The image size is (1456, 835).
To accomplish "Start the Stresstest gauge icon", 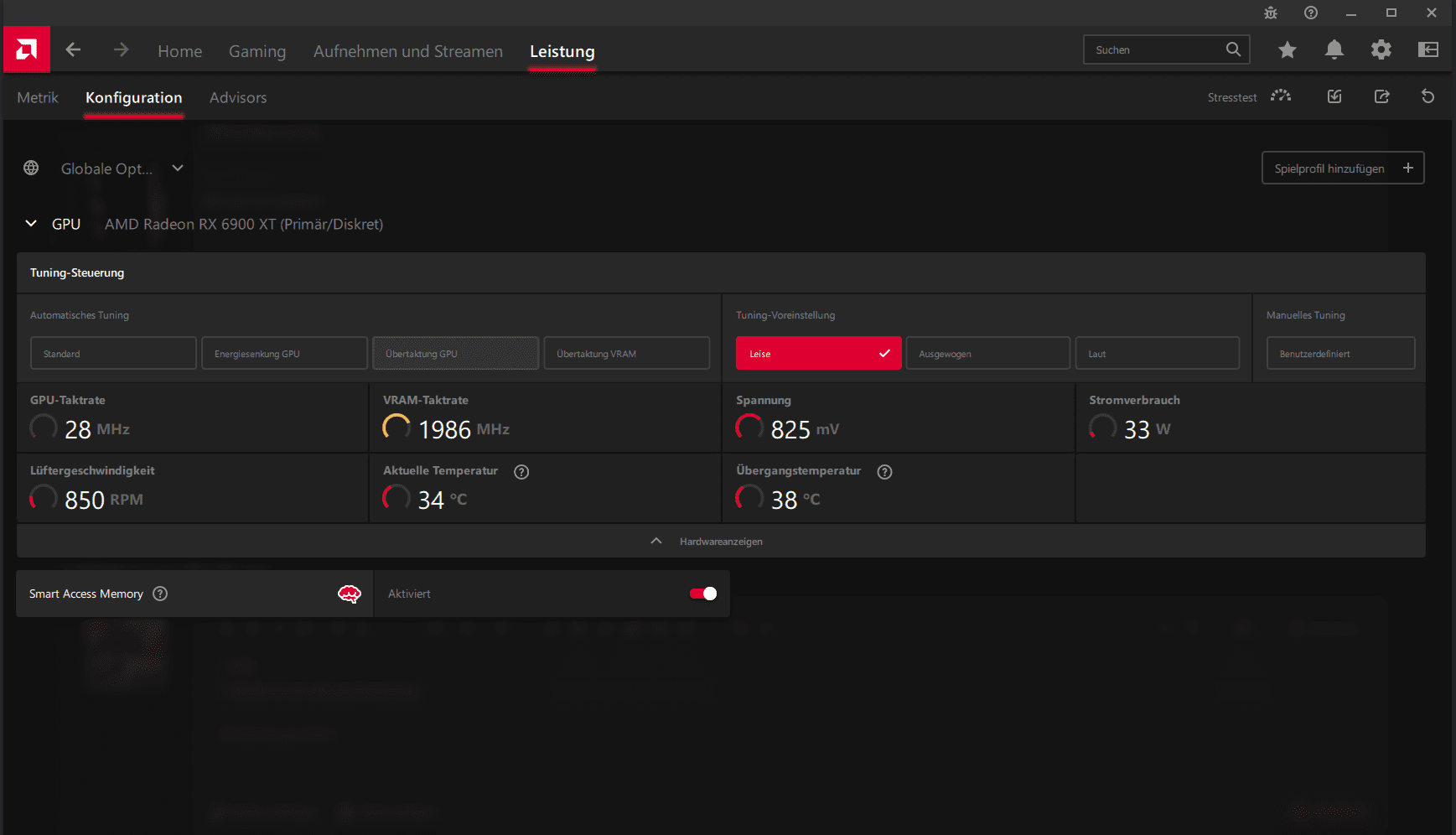I will (x=1281, y=96).
